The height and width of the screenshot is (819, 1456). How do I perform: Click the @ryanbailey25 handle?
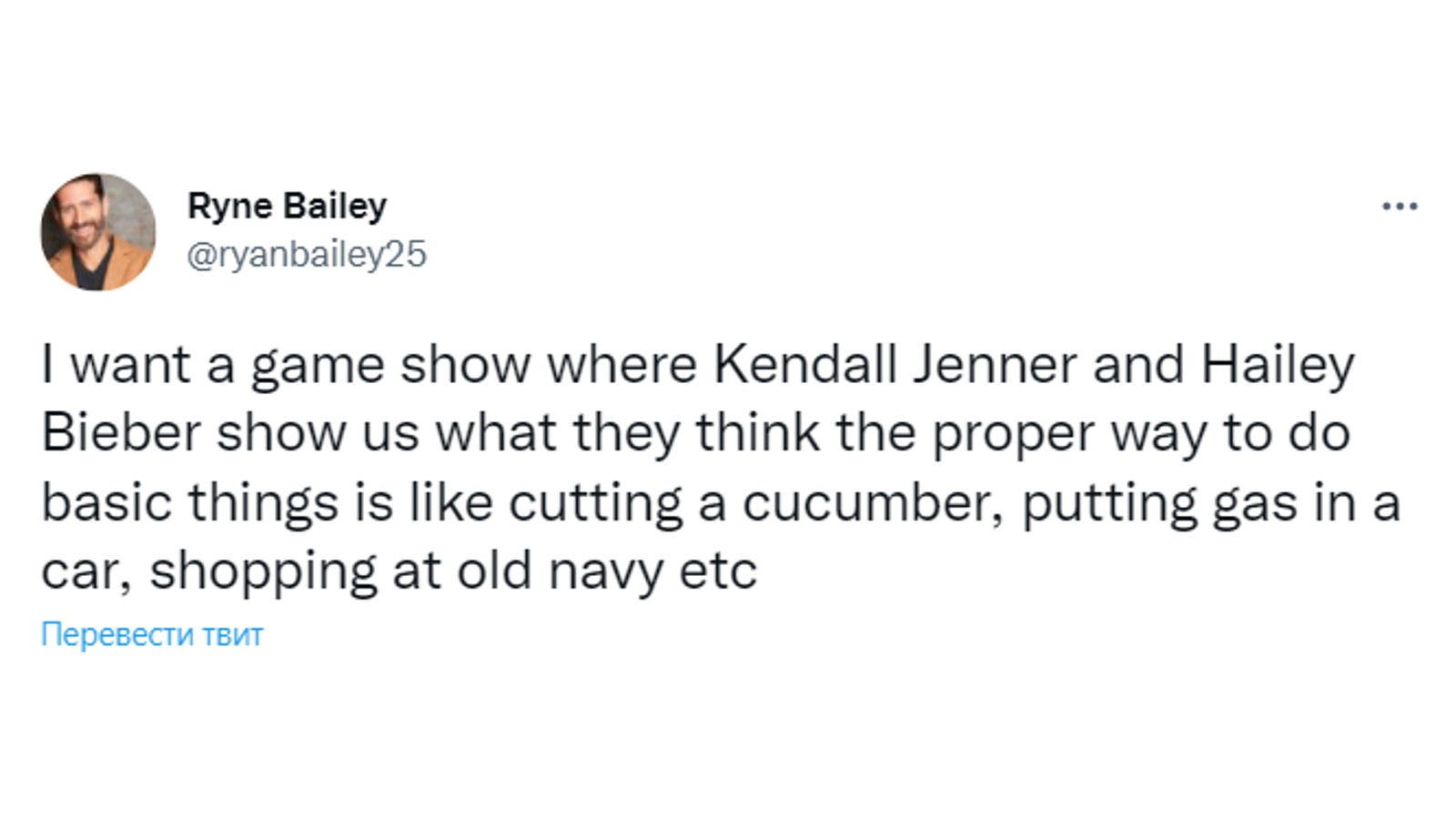coord(306,254)
